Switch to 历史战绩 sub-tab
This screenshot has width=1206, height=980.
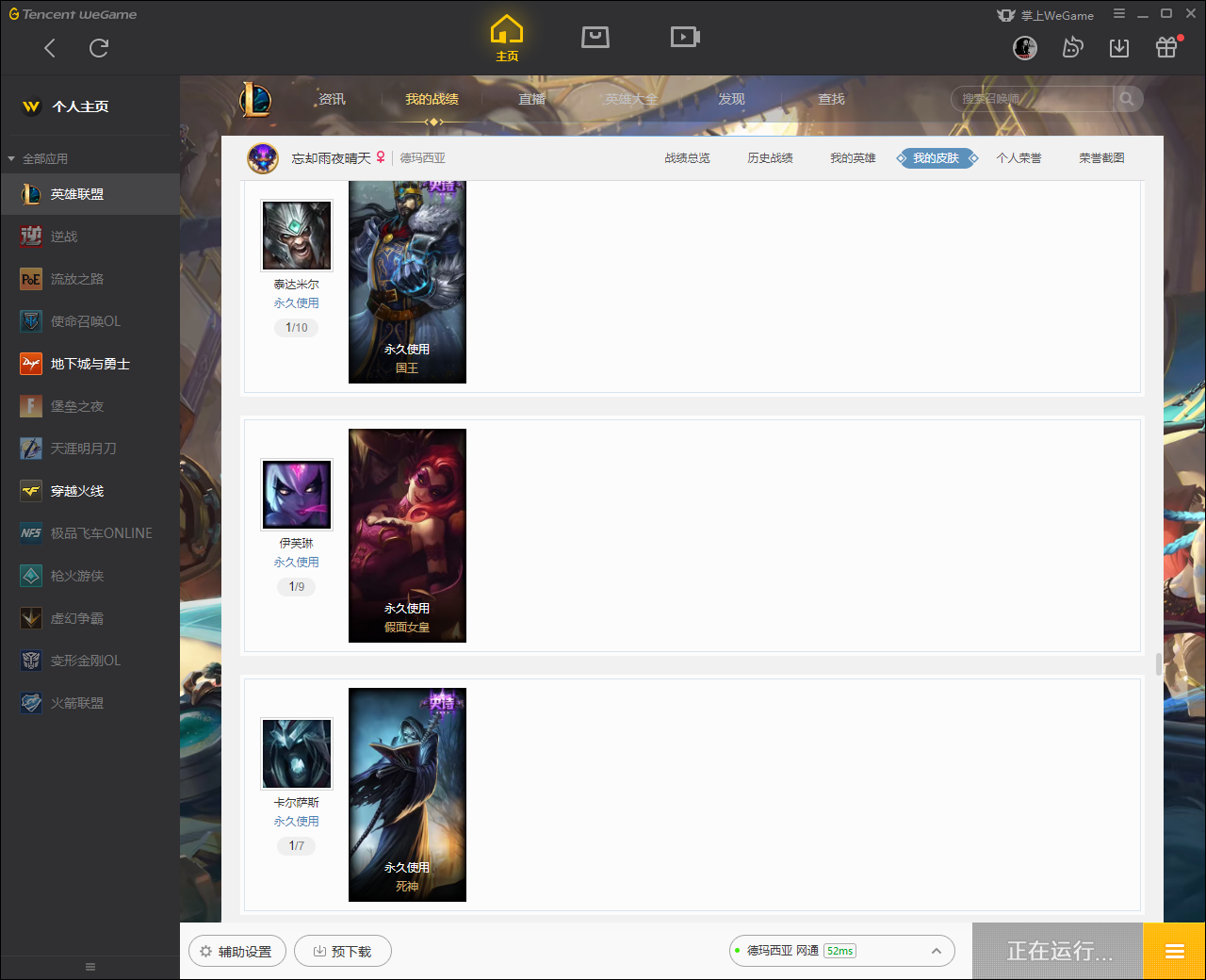tap(770, 158)
